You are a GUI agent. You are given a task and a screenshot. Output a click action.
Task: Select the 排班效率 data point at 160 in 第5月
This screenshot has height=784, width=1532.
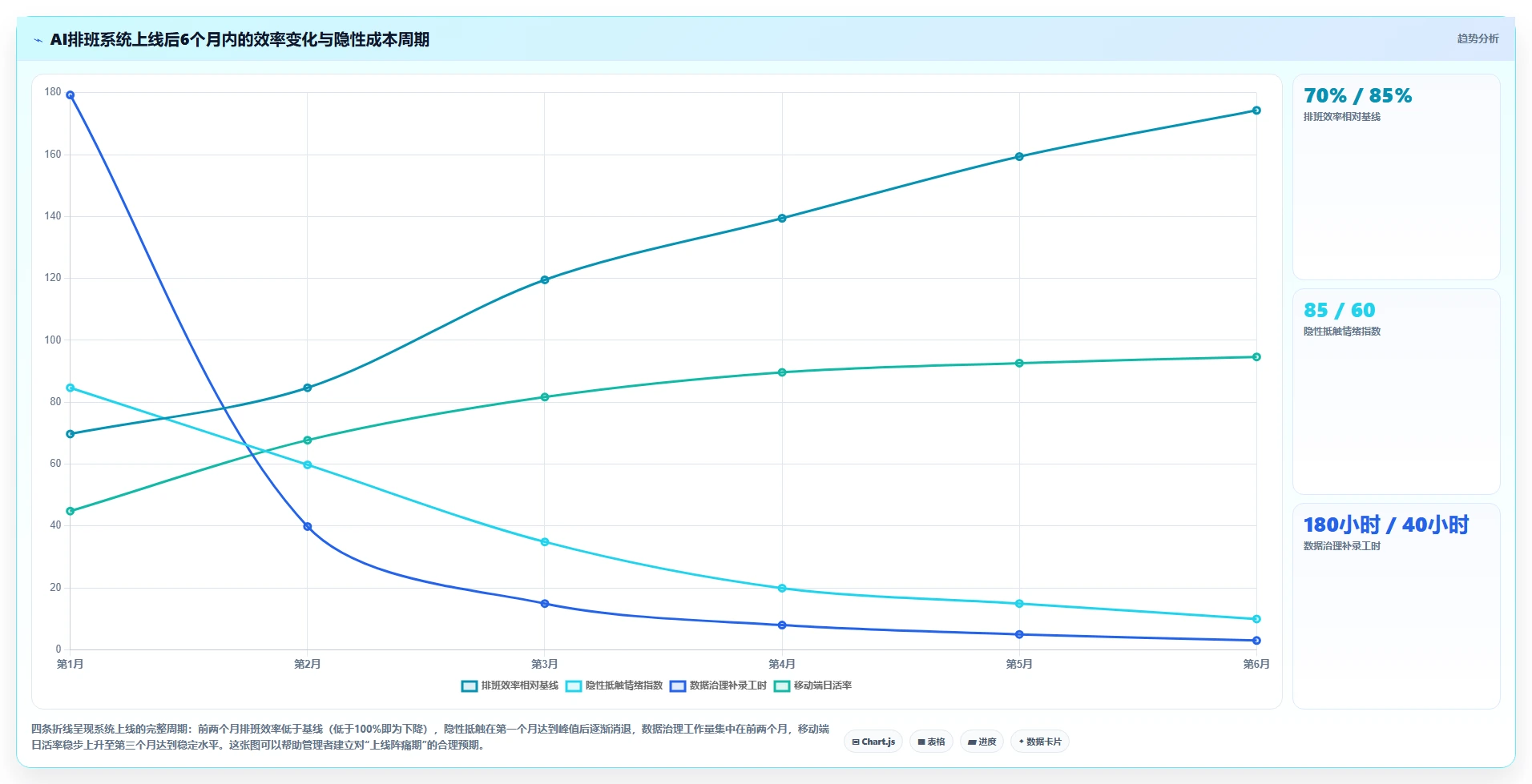pyautogui.click(x=1019, y=157)
